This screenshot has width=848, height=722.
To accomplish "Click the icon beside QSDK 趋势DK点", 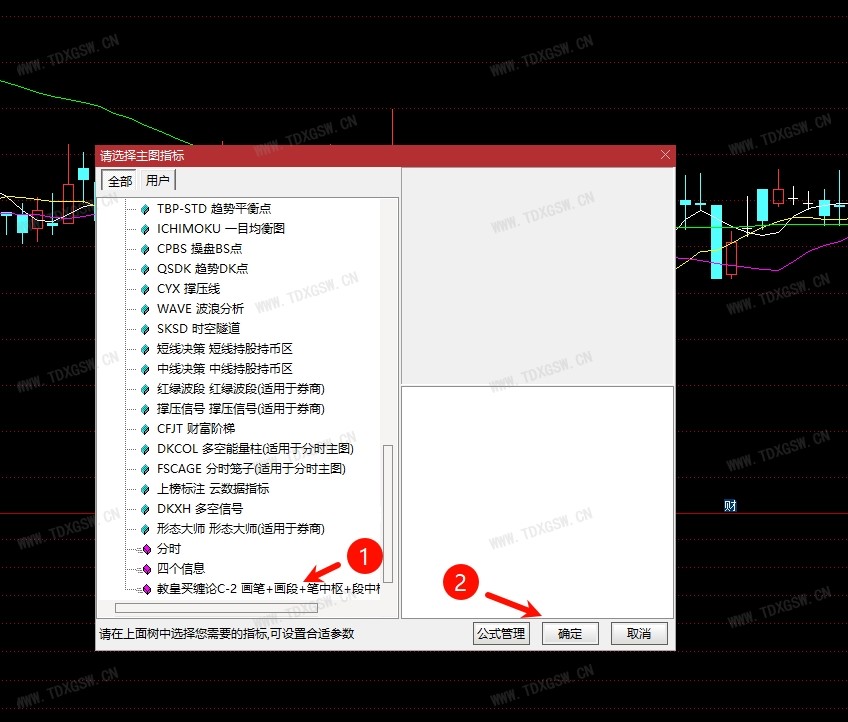I will click(145, 269).
